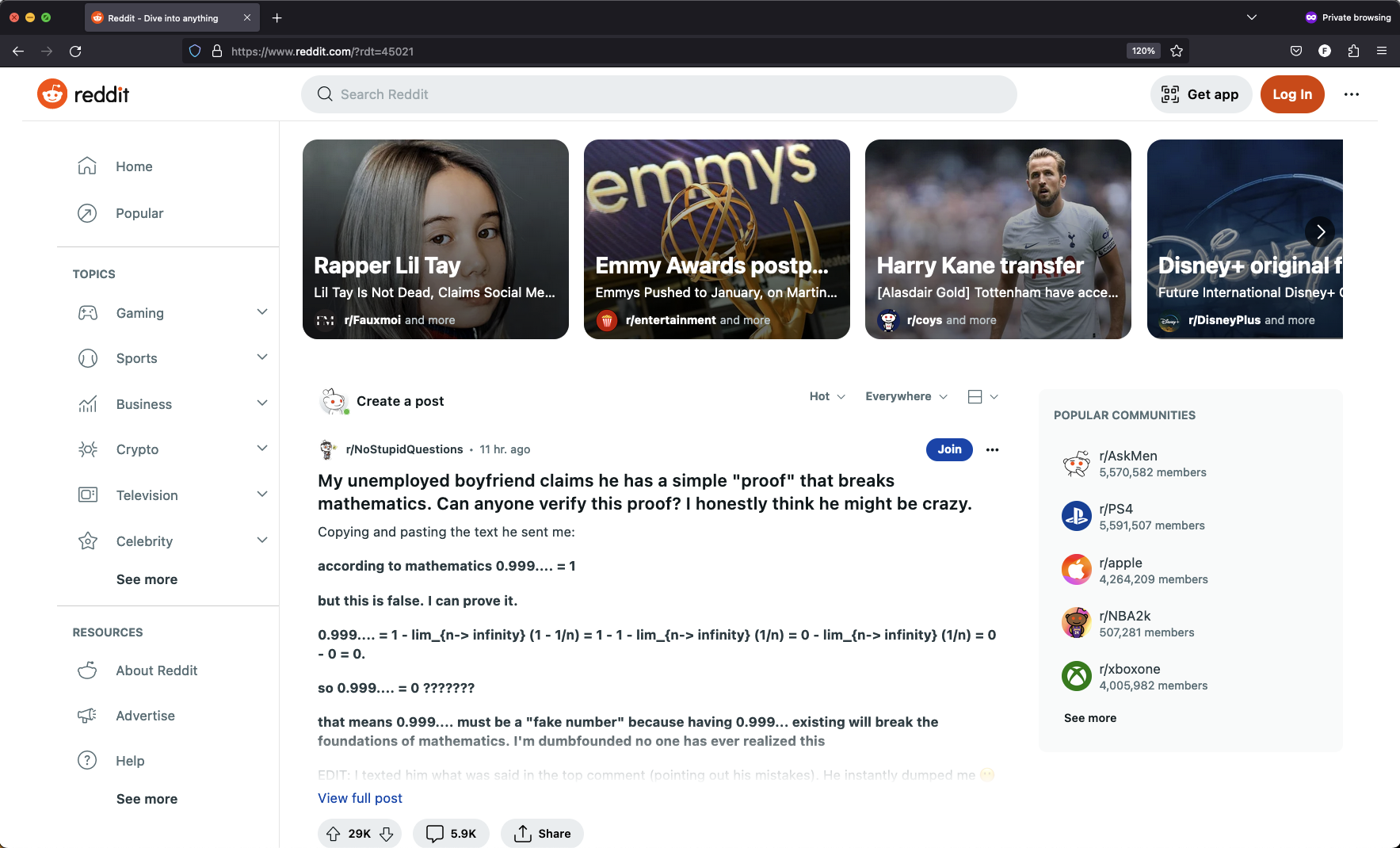Click the r/NBA2k community icon
This screenshot has width=1400, height=848.
click(1077, 623)
